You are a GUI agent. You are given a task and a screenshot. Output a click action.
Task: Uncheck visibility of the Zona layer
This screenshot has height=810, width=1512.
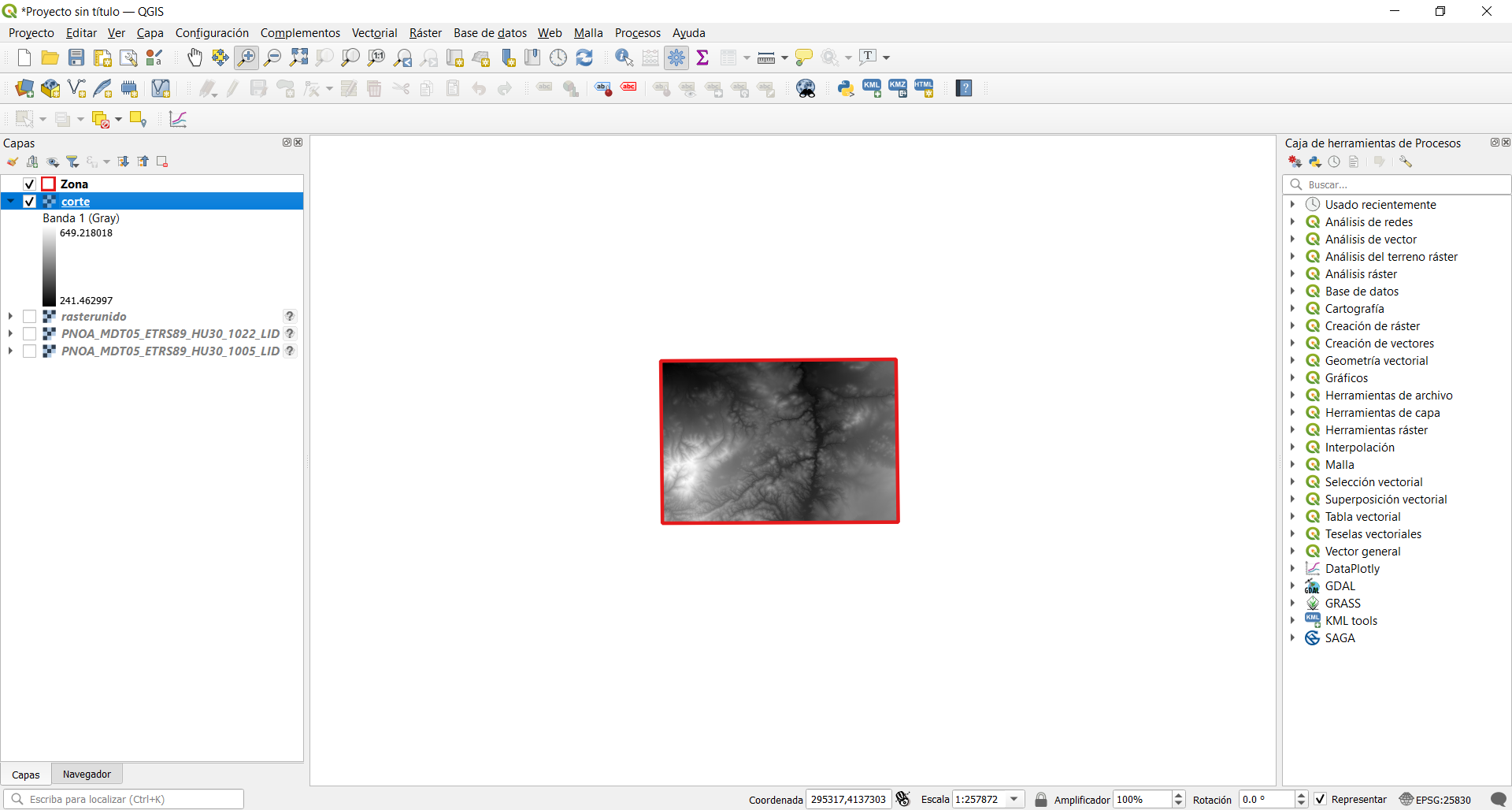coord(29,183)
